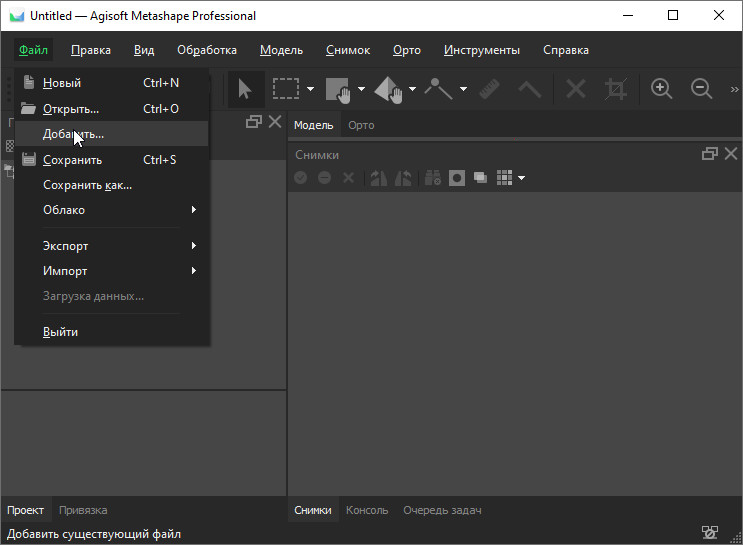Viewport: 743px width, 545px height.
Task: Switch to the Консоль tab
Action: [367, 510]
